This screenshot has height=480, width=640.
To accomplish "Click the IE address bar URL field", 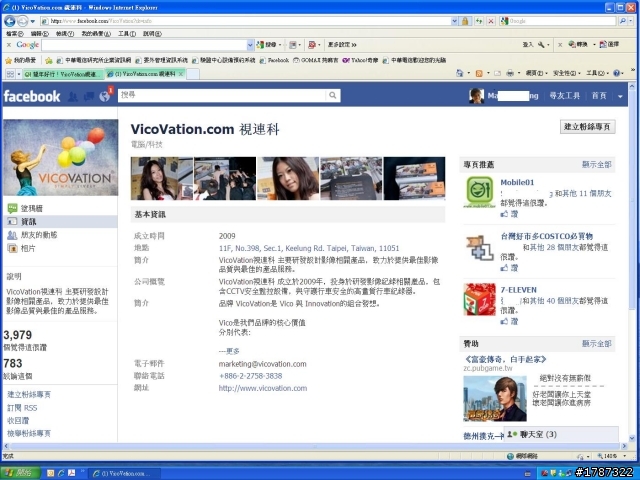I will coord(246,21).
